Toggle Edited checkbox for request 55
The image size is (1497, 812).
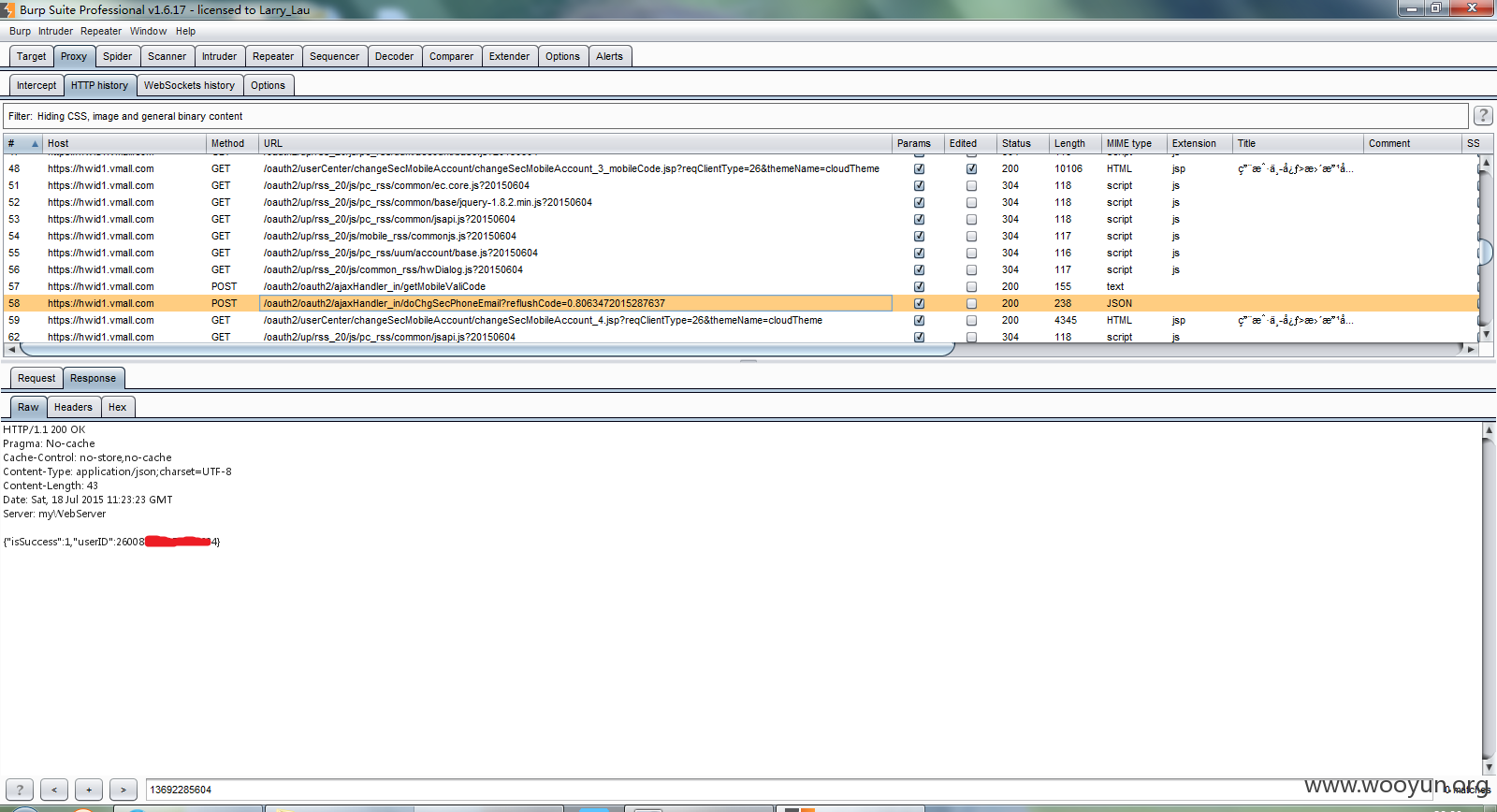pyautogui.click(x=971, y=254)
